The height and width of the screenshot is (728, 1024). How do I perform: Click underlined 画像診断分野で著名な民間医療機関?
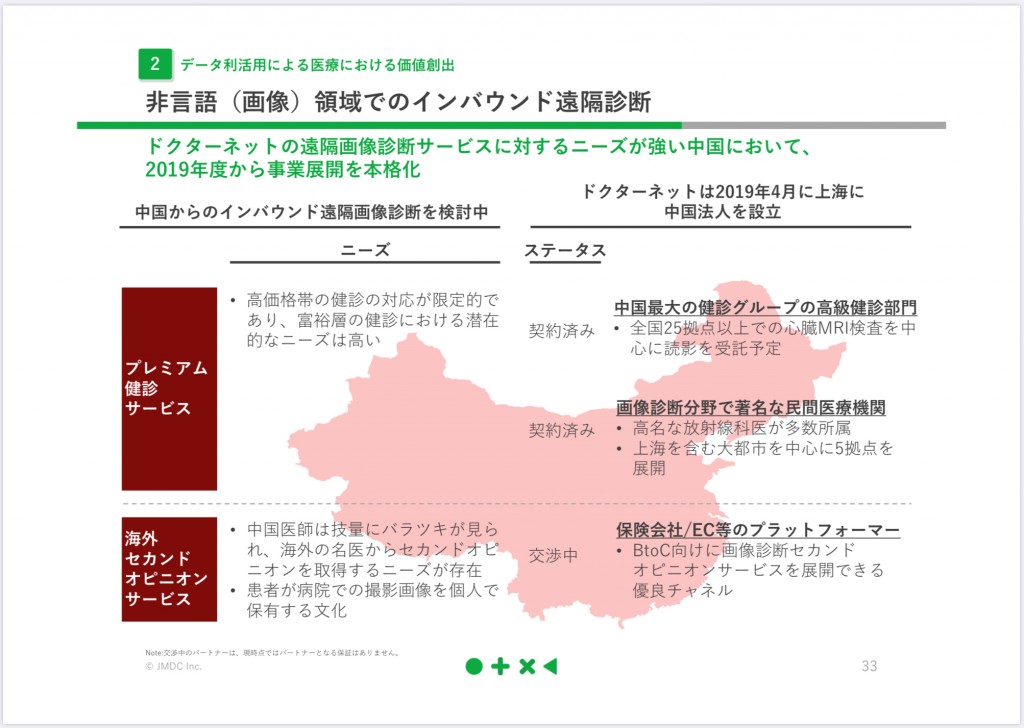pyautogui.click(x=751, y=408)
